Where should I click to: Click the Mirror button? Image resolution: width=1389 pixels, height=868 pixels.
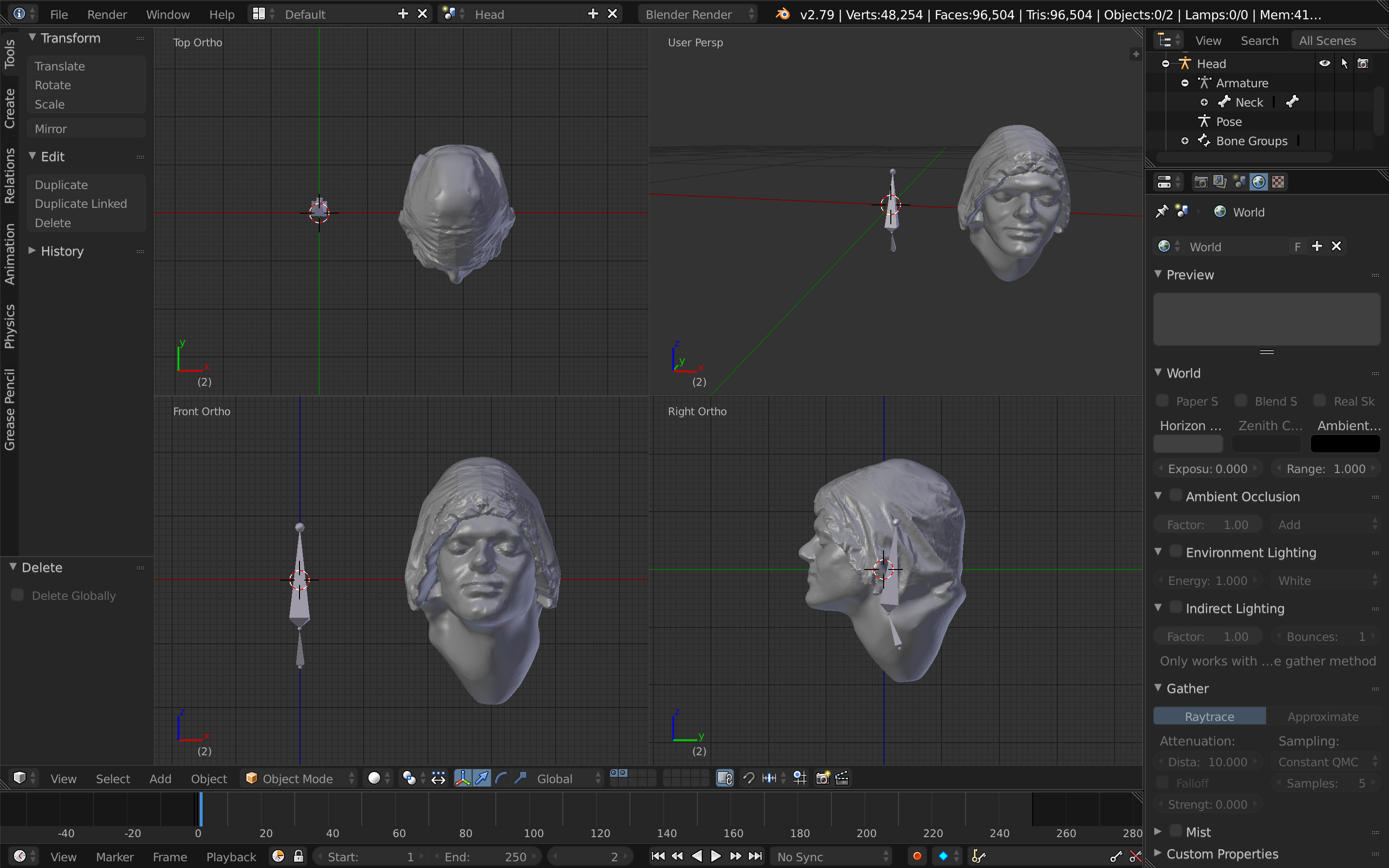[86, 129]
